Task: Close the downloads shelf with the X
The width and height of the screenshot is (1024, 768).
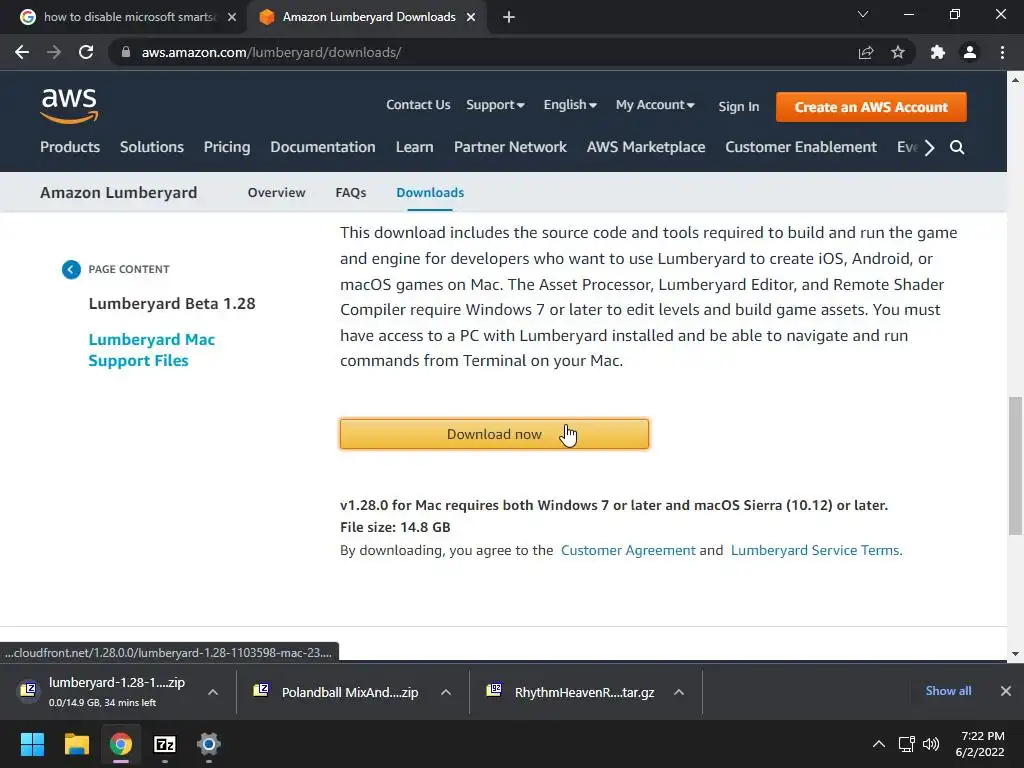Action: coord(1006,691)
